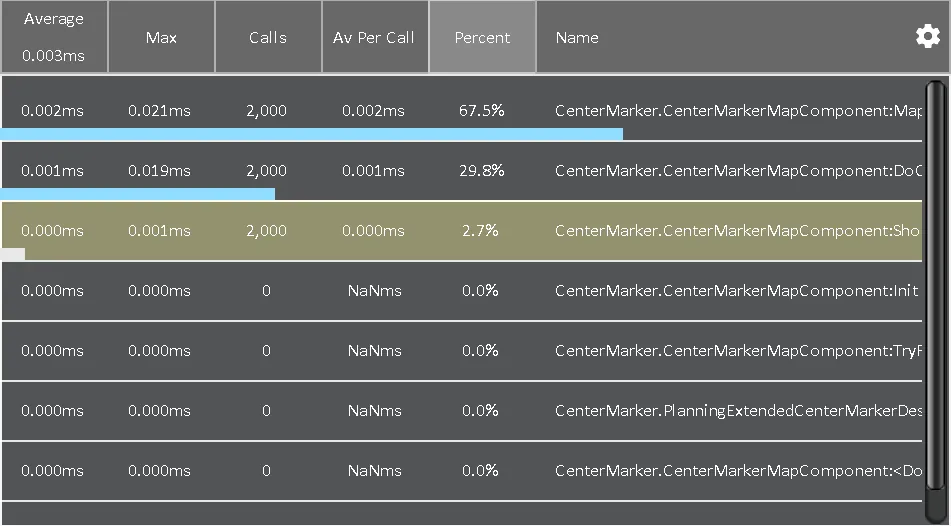Sort by the Calls column header
Screen dimensions: 951x526
[268, 37]
